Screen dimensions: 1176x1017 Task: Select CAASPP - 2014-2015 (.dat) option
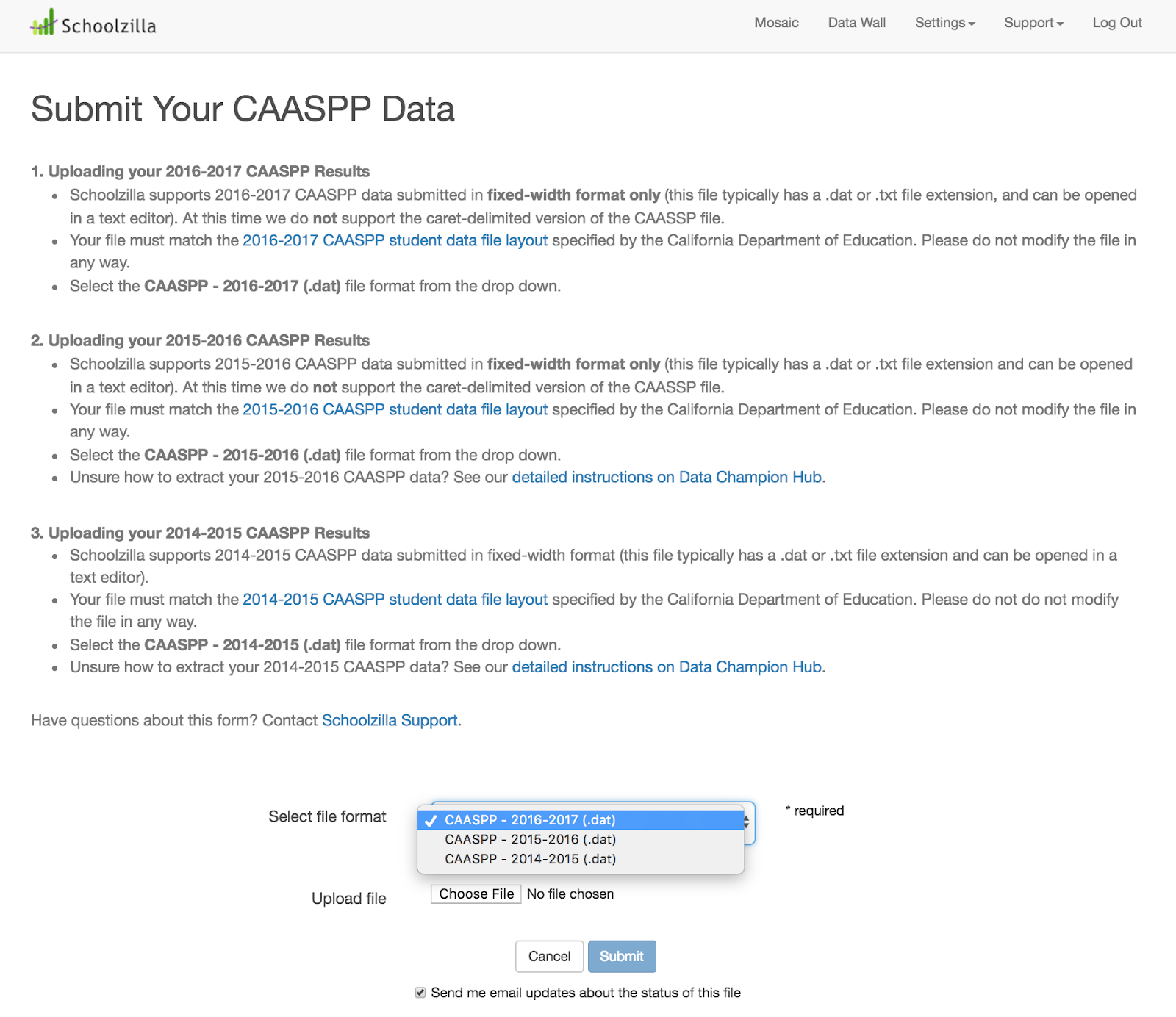581,858
